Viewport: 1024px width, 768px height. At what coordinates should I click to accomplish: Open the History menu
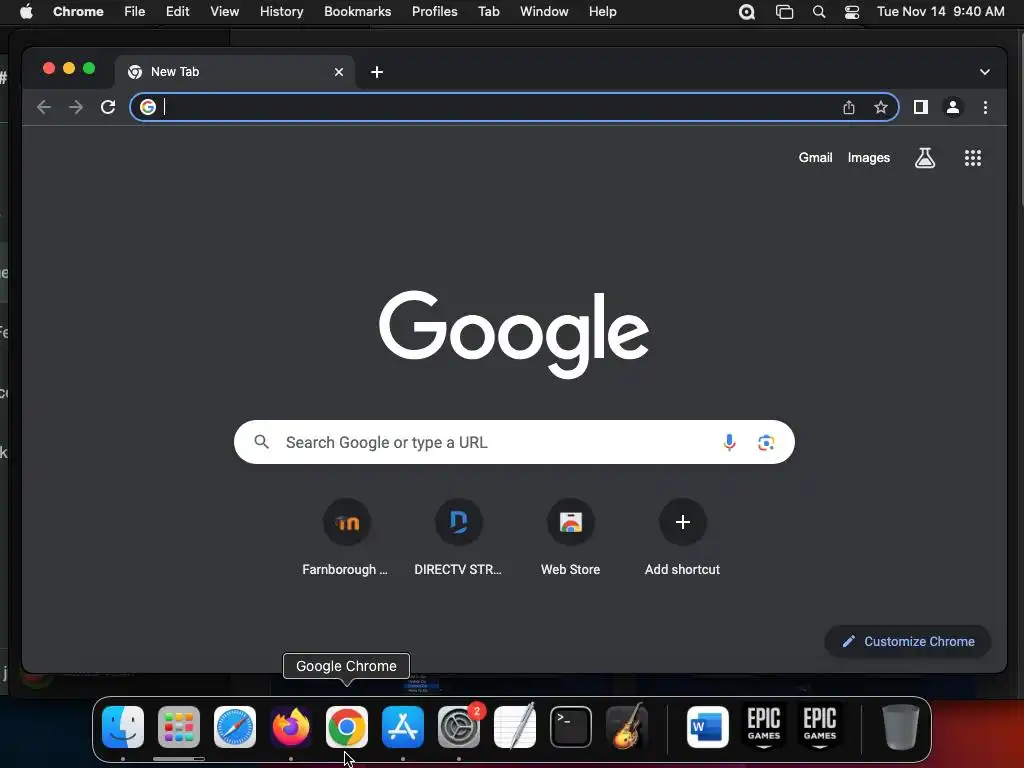click(x=281, y=12)
